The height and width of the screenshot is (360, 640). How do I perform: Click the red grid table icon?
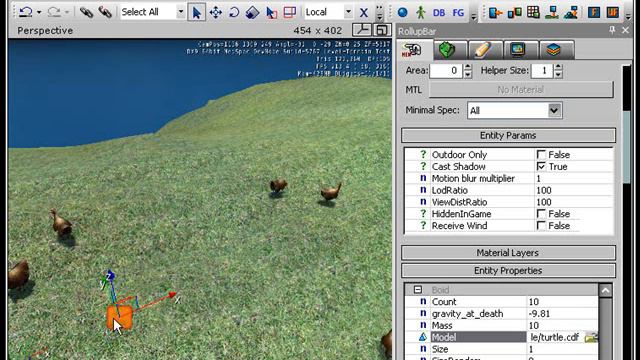pos(533,12)
